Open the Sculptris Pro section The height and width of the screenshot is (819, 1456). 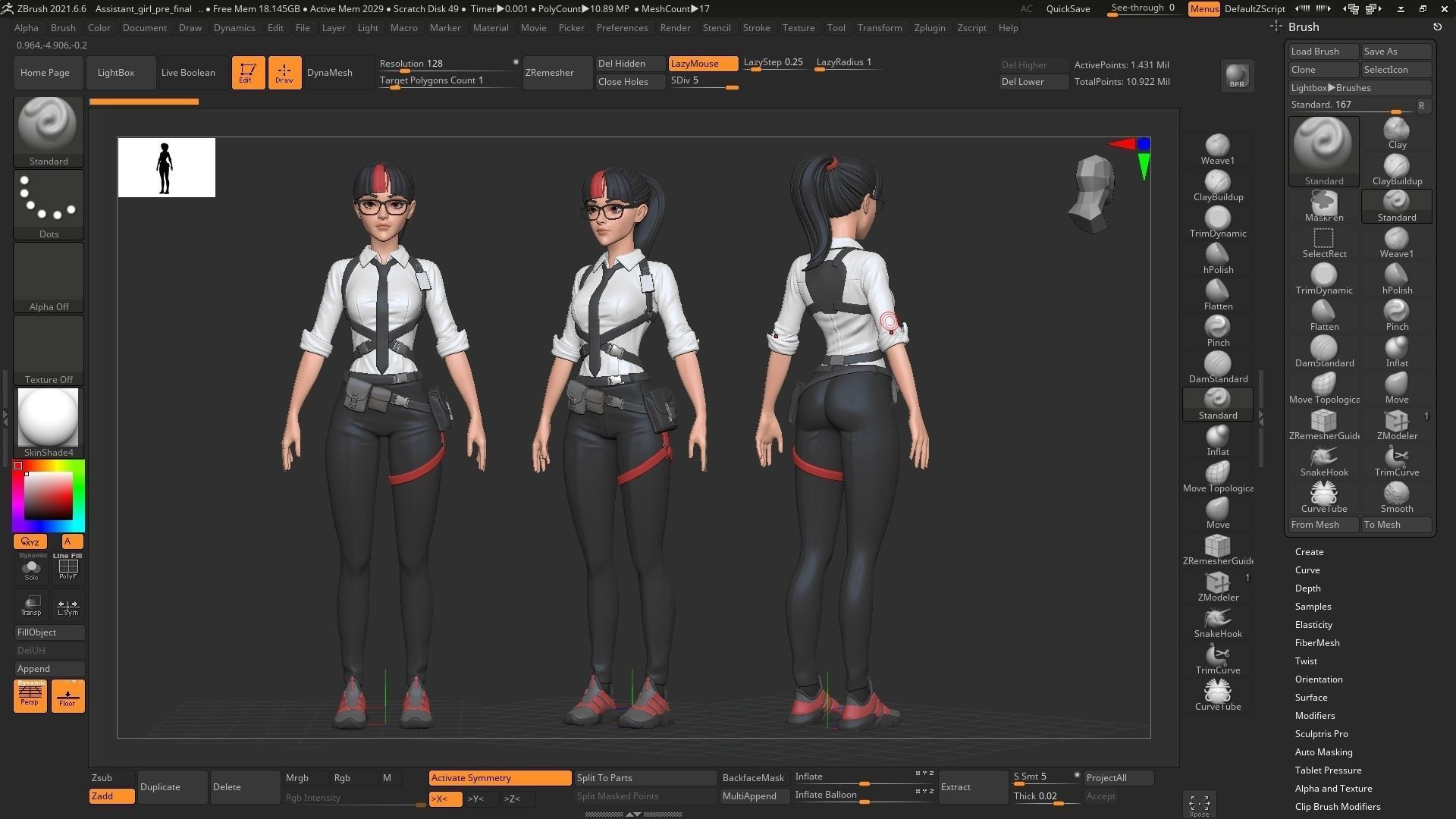click(x=1322, y=733)
